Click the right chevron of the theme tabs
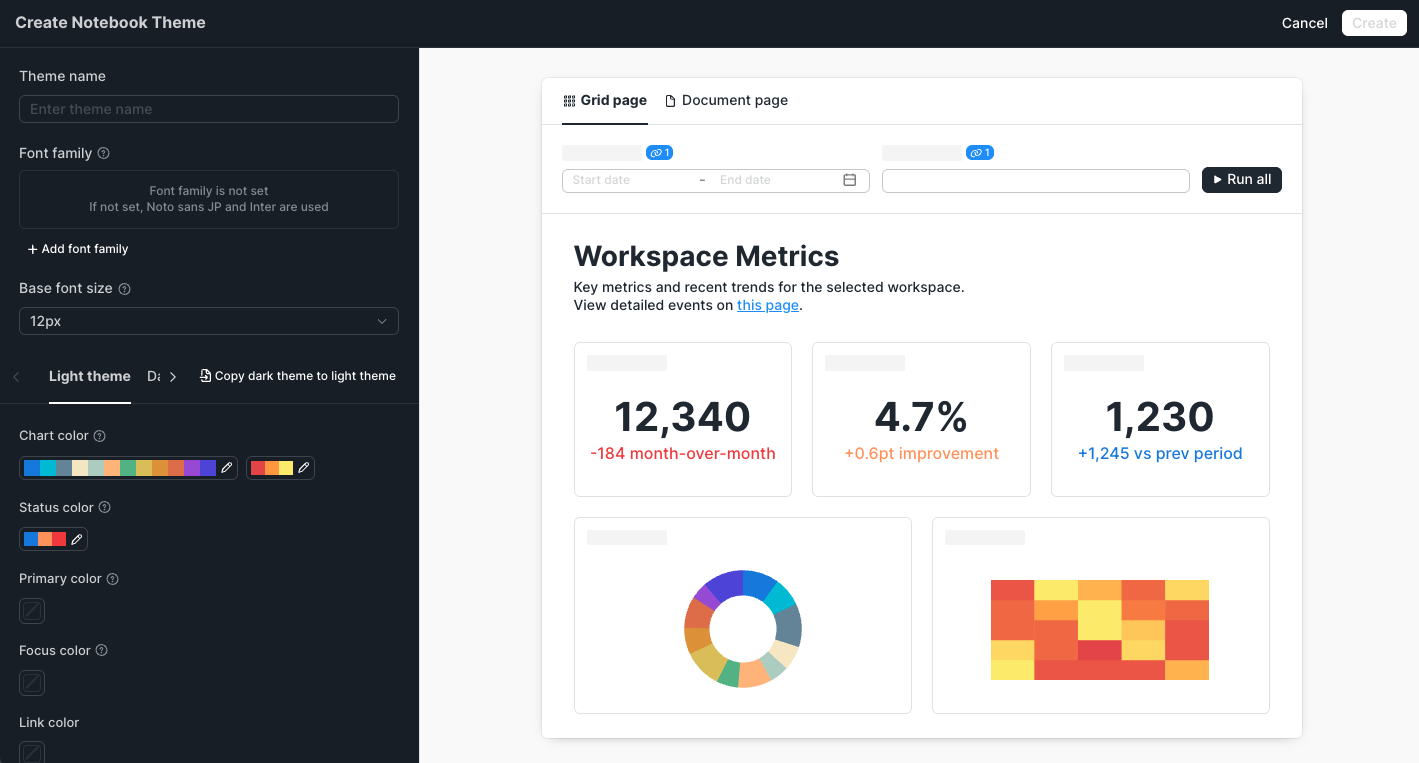The width and height of the screenshot is (1419, 763). coord(173,377)
